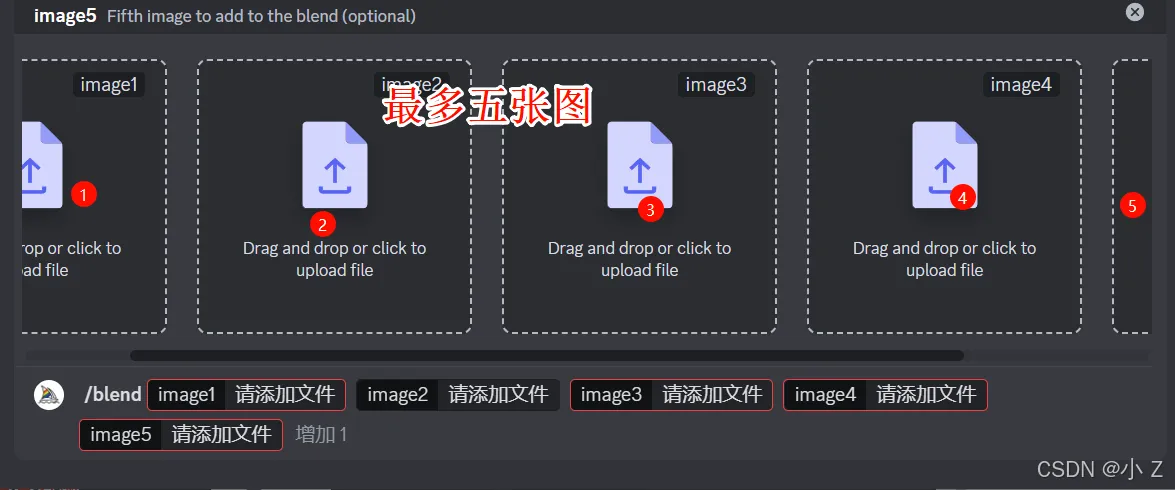Click the upload file icon in image3 box
Screen dimensions: 1175x490
(640, 163)
